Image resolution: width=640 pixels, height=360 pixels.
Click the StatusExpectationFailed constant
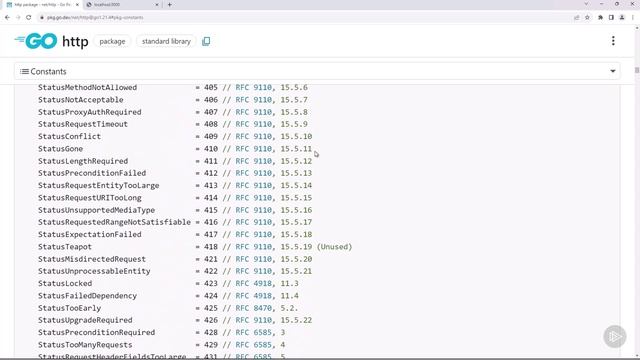[x=90, y=234]
